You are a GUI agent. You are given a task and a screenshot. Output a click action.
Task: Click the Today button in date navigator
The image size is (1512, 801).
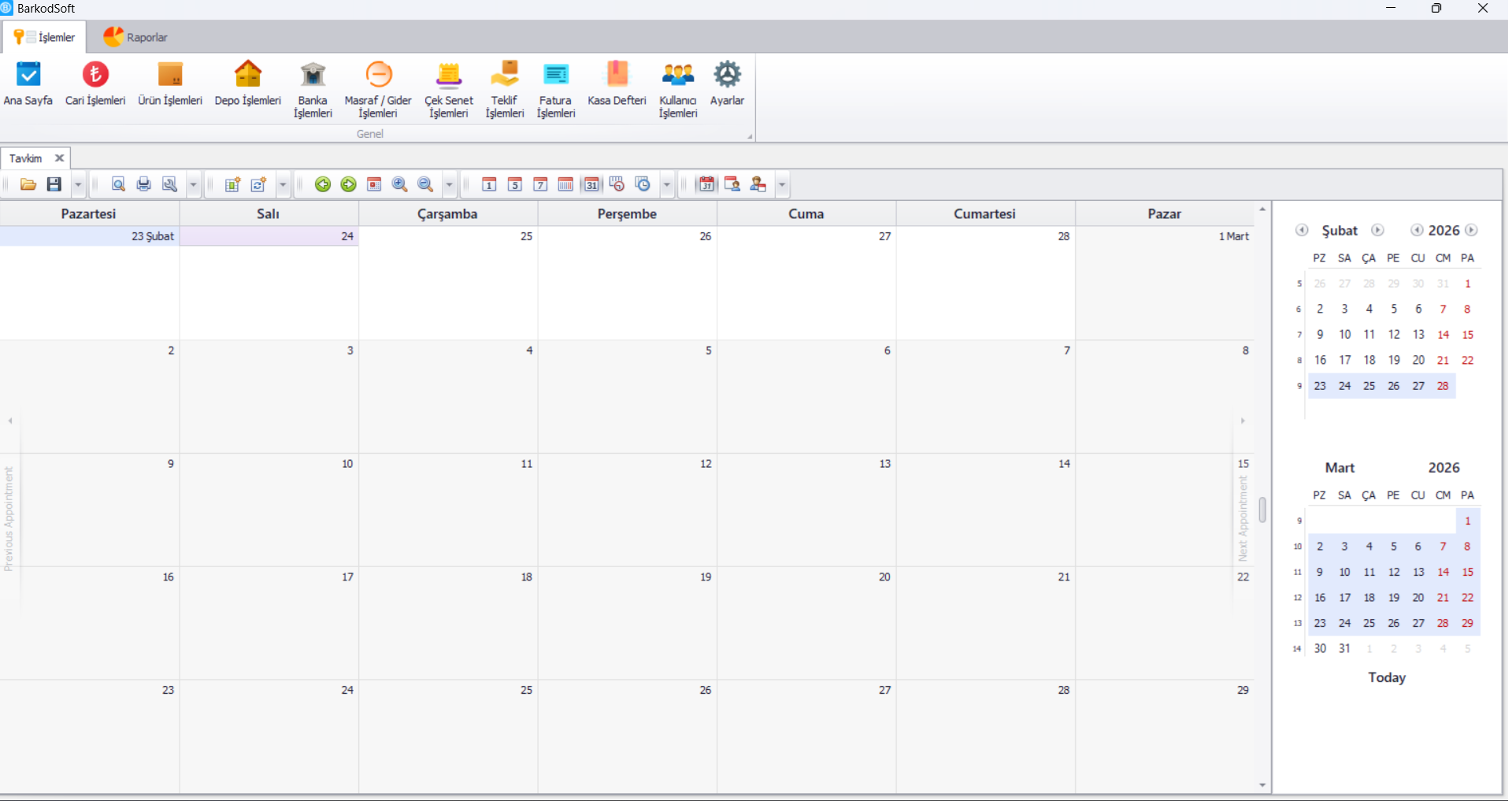coord(1386,677)
